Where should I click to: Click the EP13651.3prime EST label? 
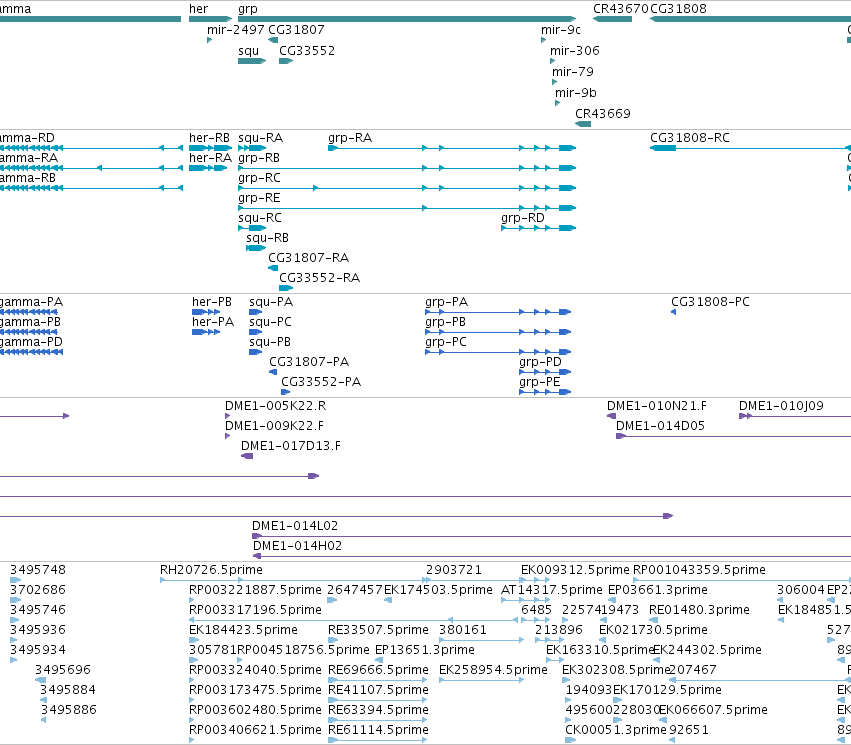[x=424, y=650]
